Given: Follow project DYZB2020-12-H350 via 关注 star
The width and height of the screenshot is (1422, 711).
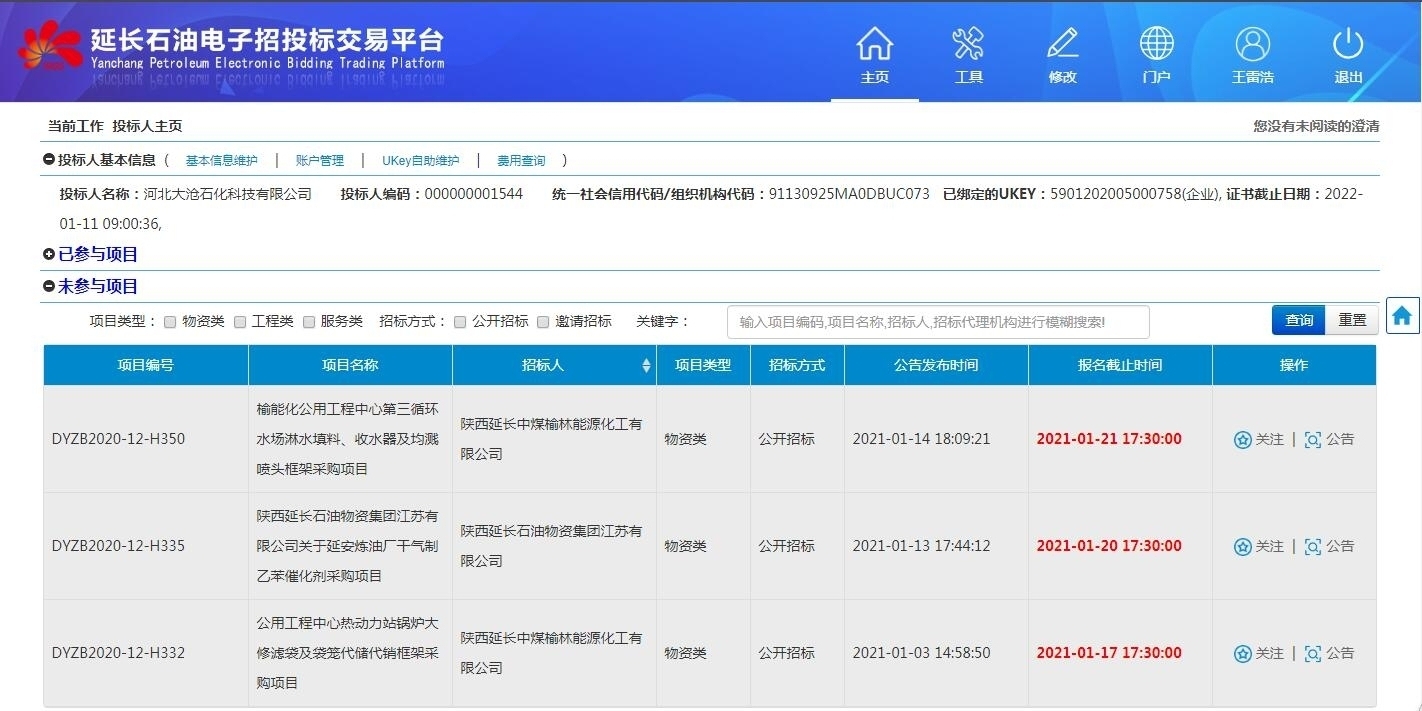Looking at the screenshot, I should 1259,439.
